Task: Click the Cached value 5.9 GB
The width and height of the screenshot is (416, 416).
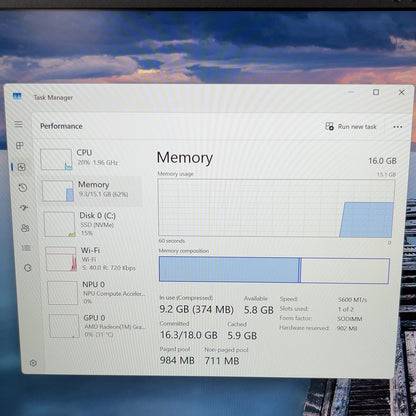Action: pyautogui.click(x=242, y=335)
